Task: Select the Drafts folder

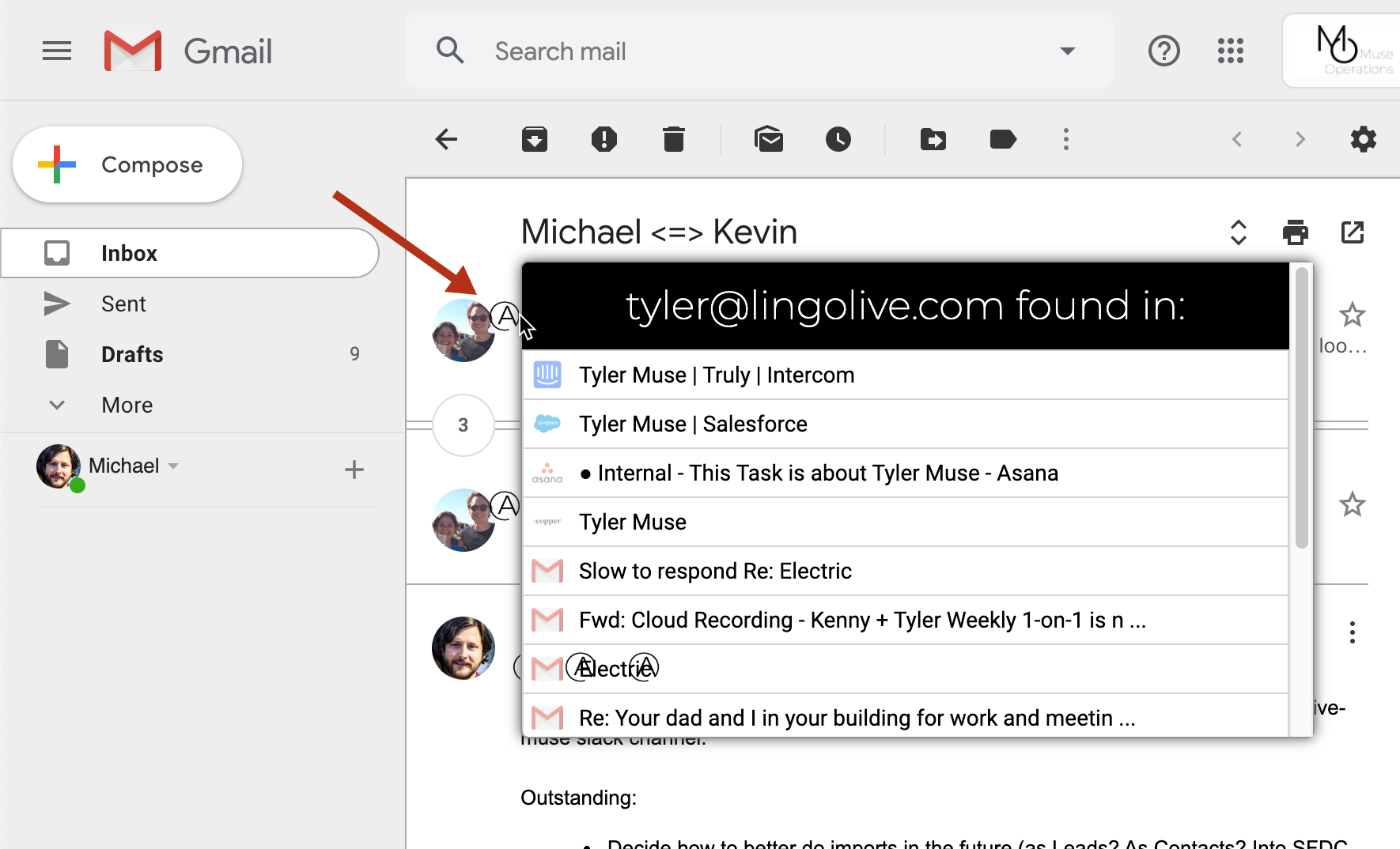Action: coord(190,354)
